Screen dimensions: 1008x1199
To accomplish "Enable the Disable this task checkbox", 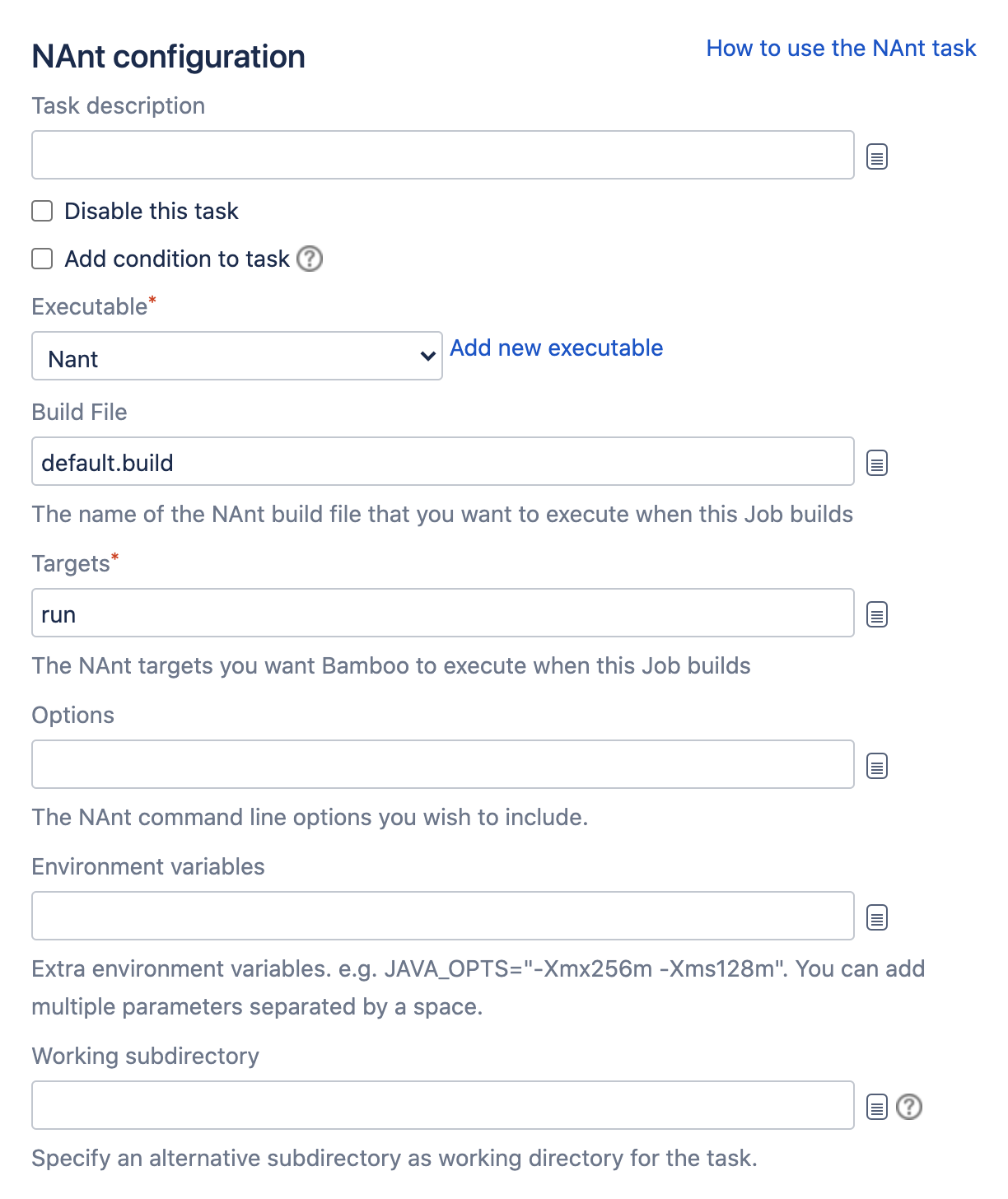I will point(42,211).
